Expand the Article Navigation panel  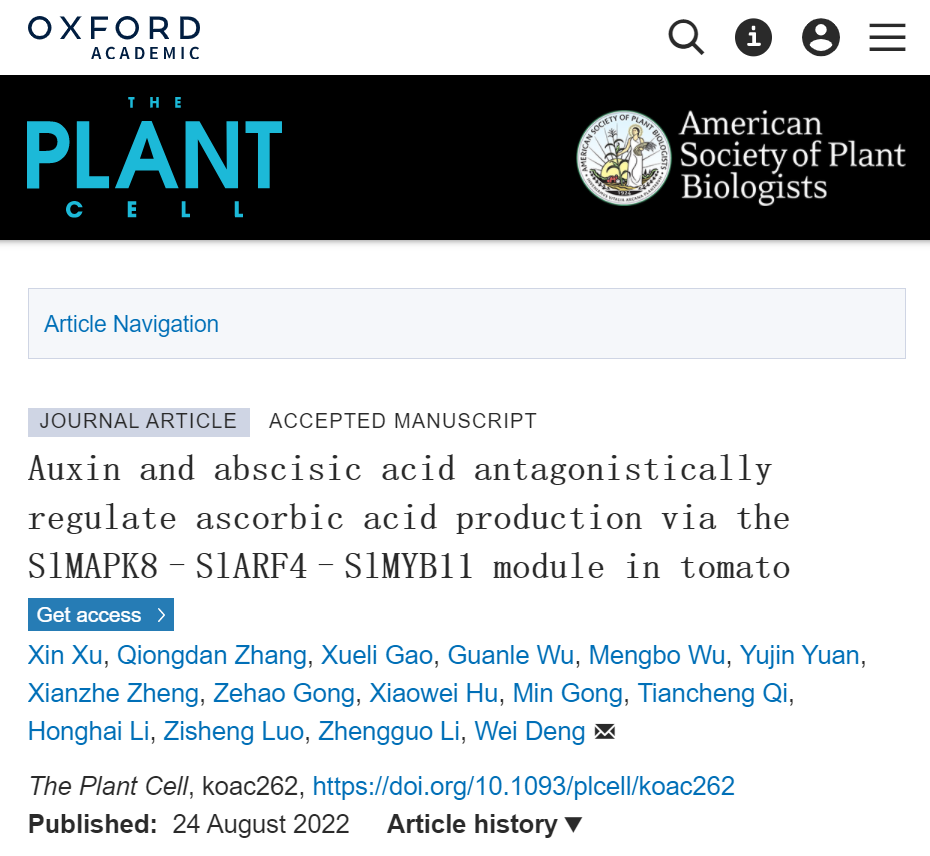[131, 324]
